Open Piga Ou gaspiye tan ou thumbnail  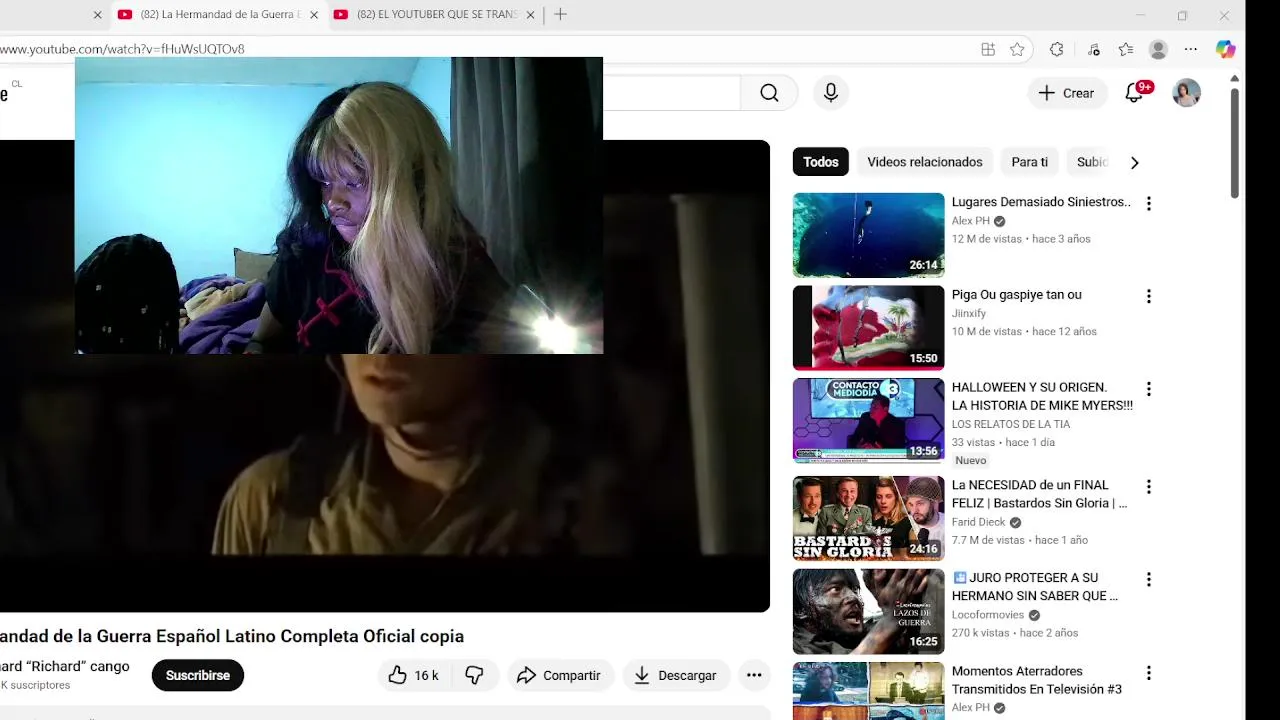868,328
